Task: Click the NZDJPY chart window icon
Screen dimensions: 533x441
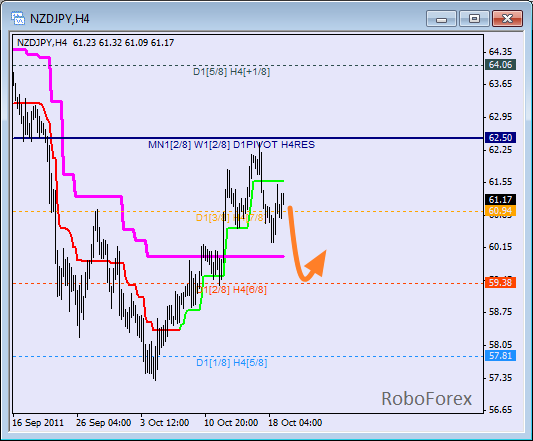Action: (x=17, y=18)
